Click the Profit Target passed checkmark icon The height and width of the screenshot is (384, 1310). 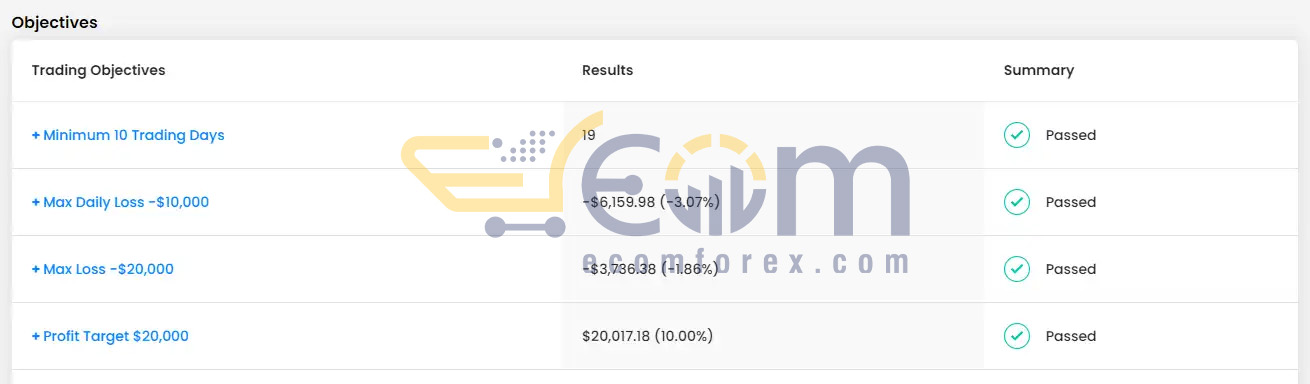click(1017, 336)
